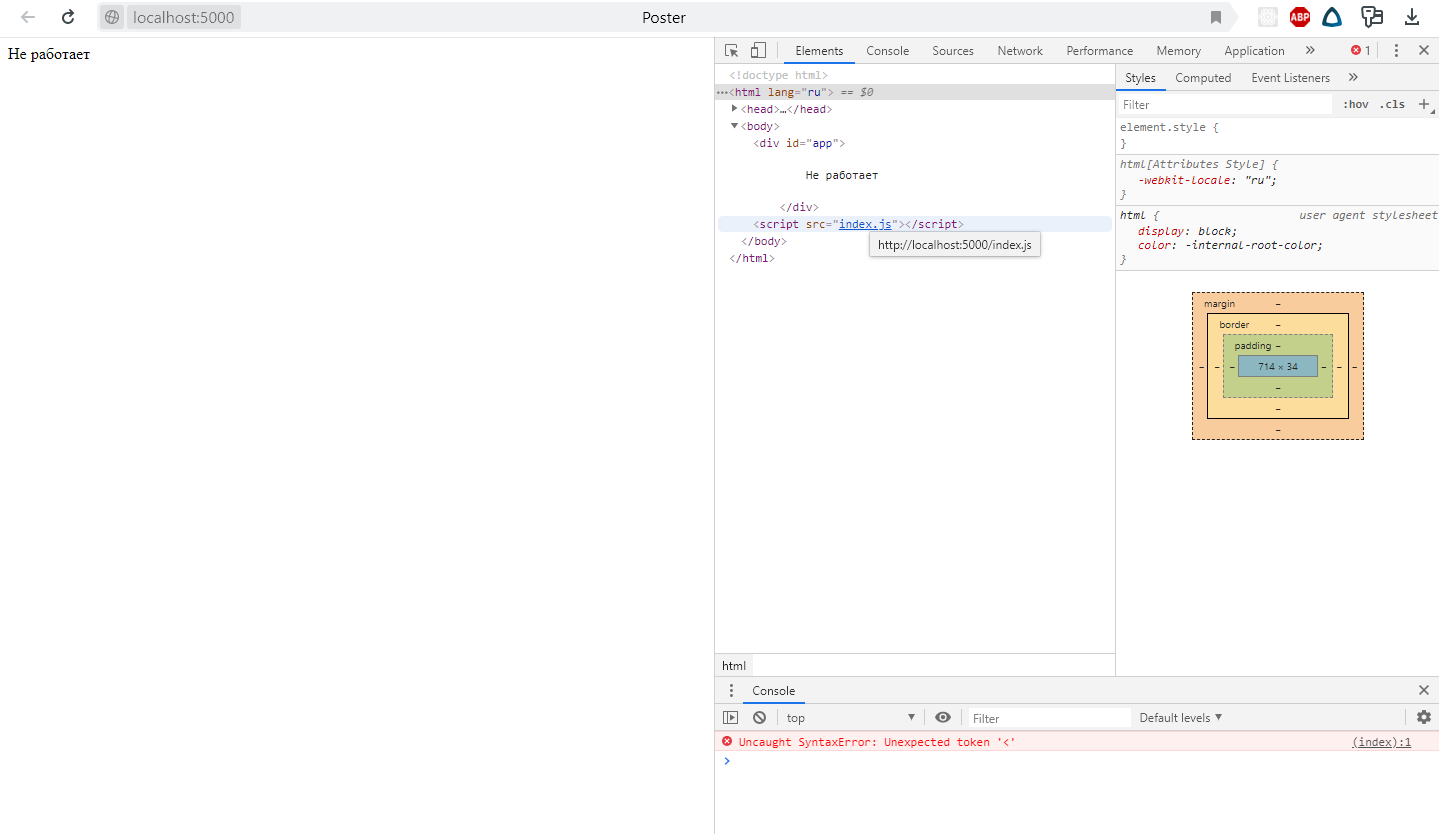
Task: Open the translate/feedback extension icon
Action: 1371,17
